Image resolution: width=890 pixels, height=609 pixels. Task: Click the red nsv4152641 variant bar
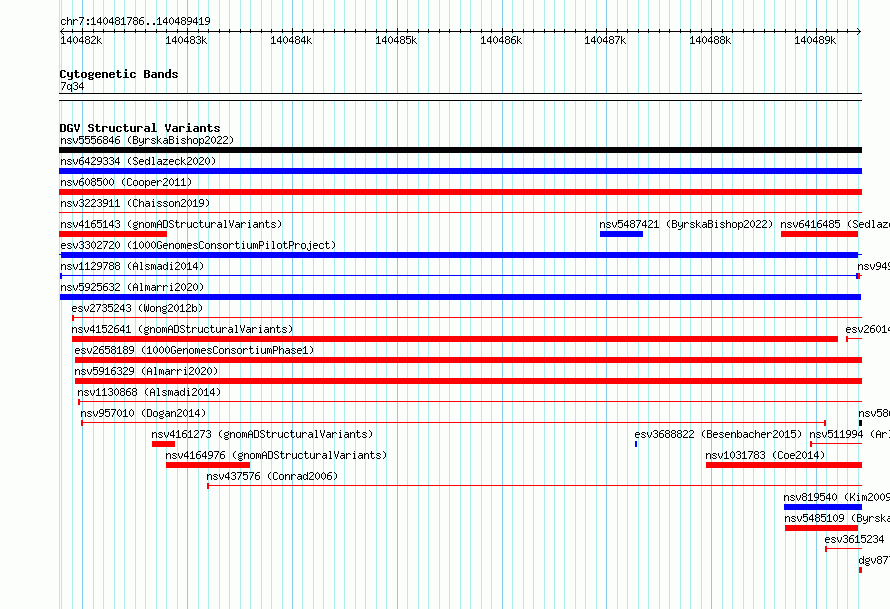455,339
